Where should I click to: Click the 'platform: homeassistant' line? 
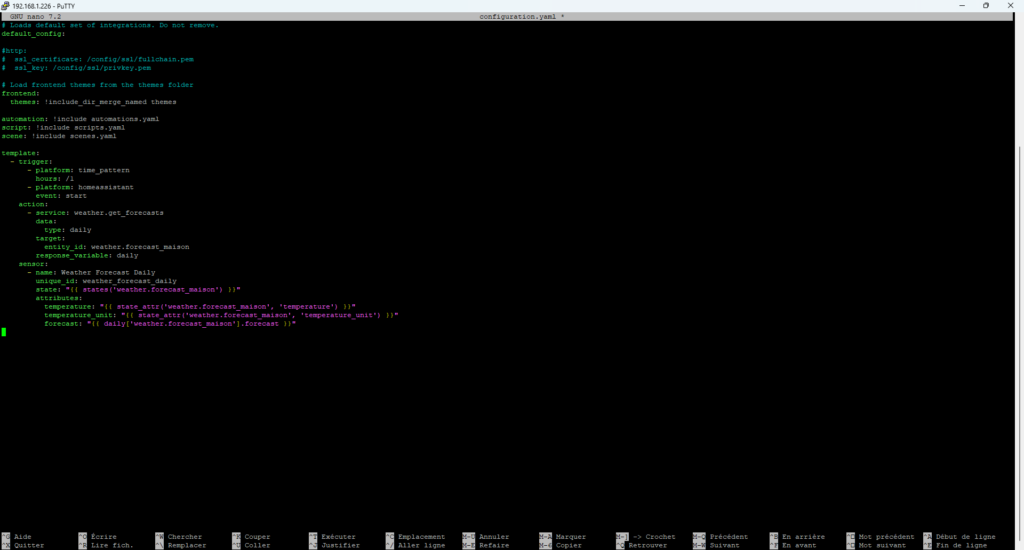pyautogui.click(x=80, y=187)
